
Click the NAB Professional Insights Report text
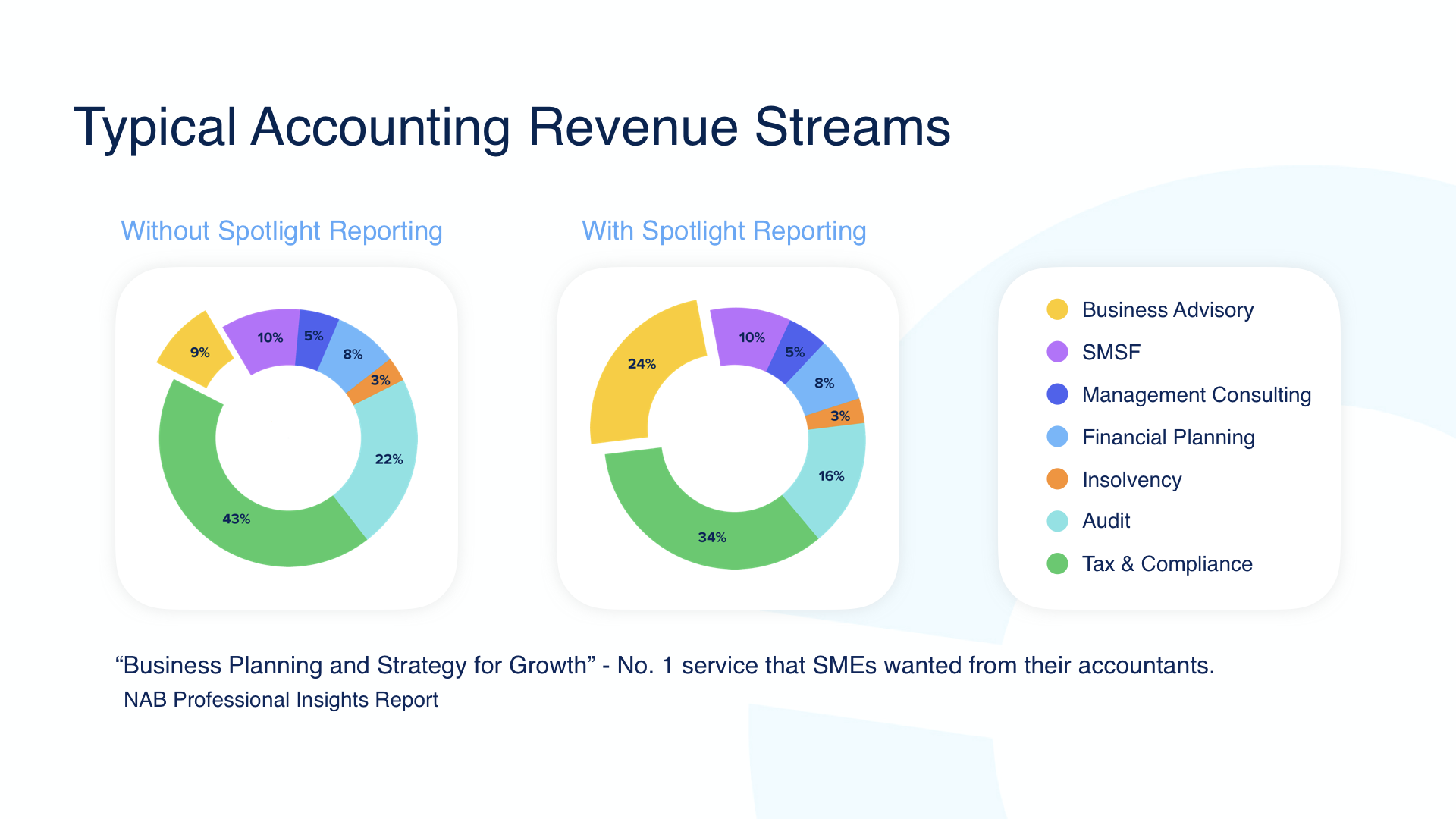pos(281,699)
